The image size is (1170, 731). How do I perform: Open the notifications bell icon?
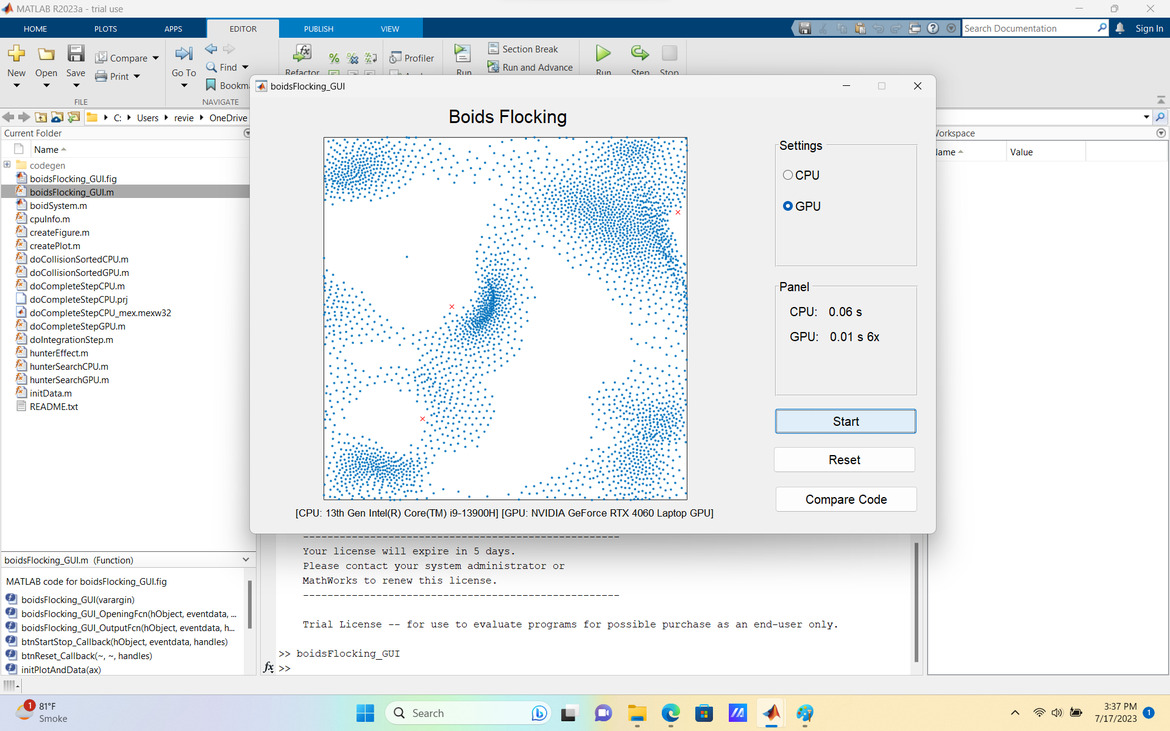(x=1120, y=28)
